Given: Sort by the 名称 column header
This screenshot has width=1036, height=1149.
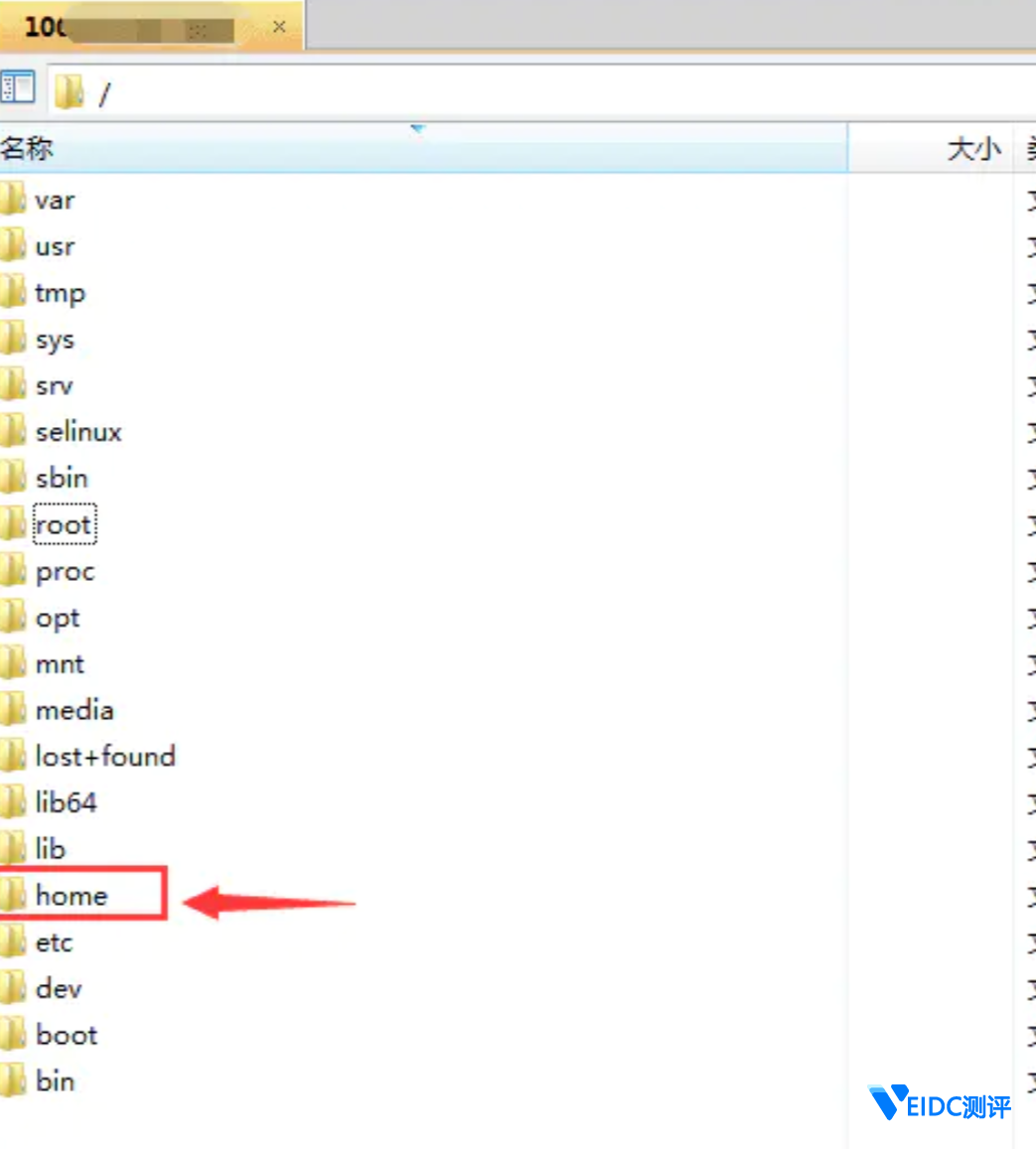Looking at the screenshot, I should [x=27, y=150].
